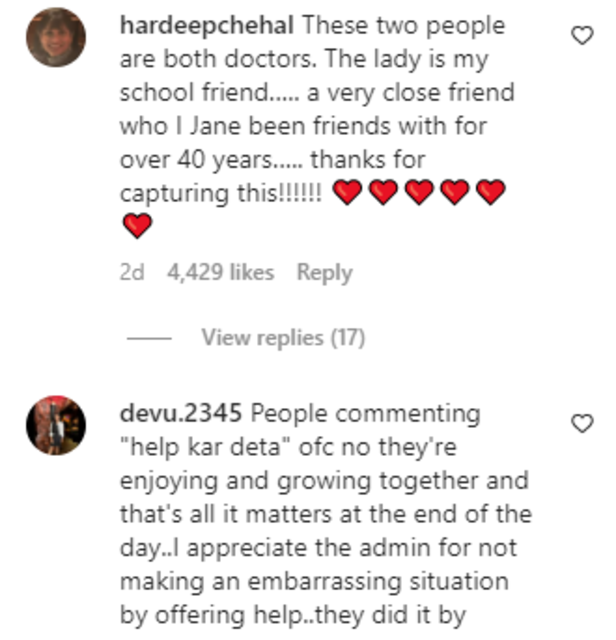
Task: Click the 2d timestamp
Action: 132,272
